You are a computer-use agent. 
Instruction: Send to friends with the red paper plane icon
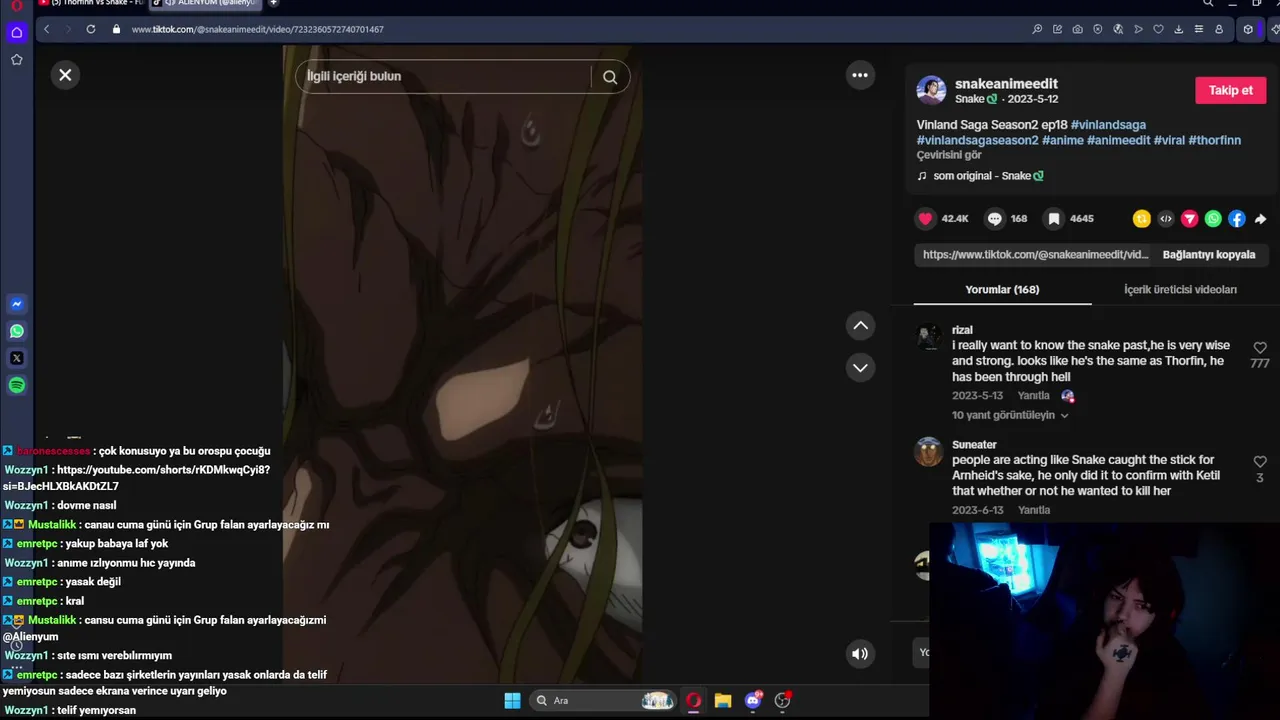coord(1189,219)
